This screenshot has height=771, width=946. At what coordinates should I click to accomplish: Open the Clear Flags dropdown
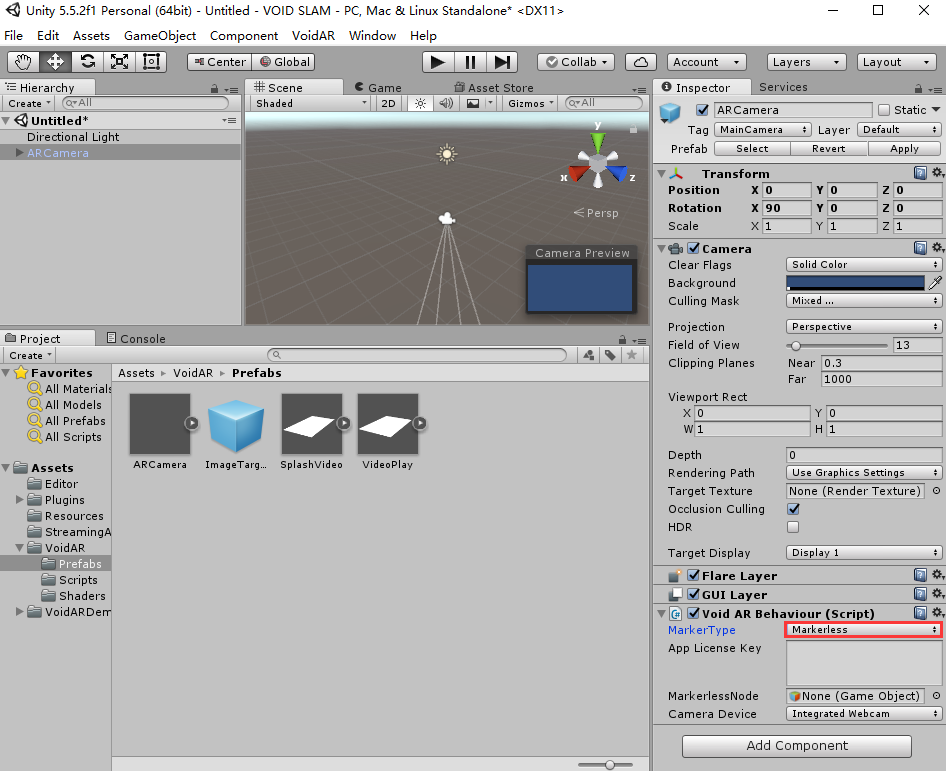863,264
